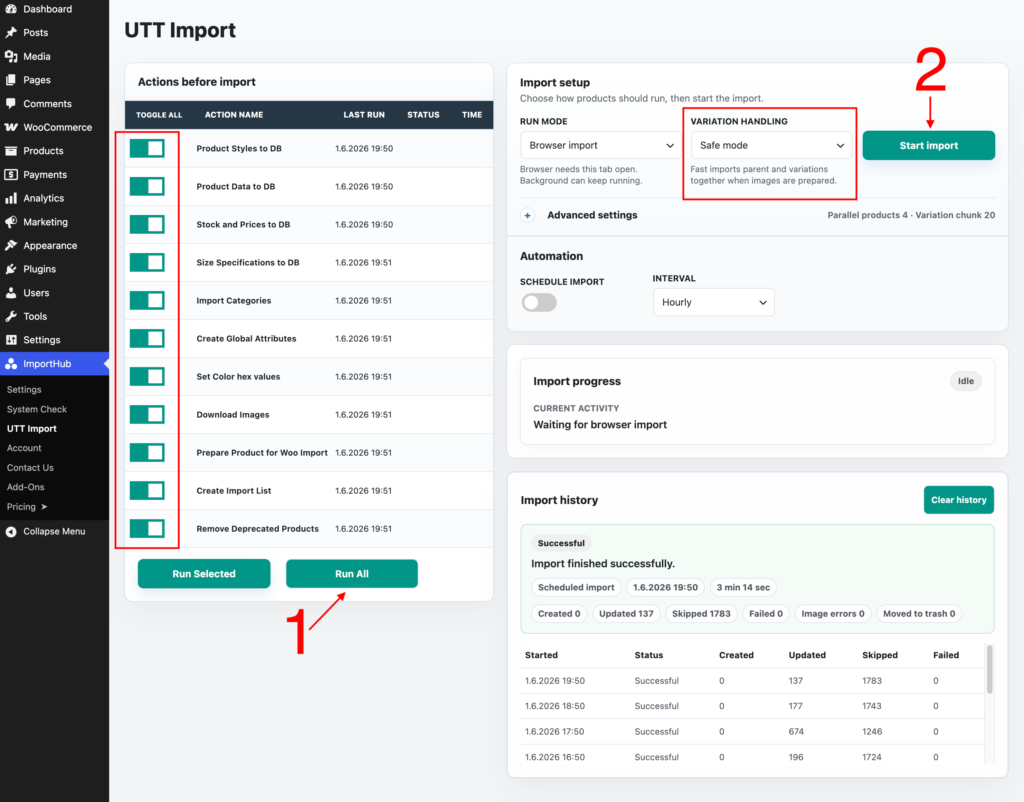Click the Collapse Menu arrow icon

[x=11, y=532]
